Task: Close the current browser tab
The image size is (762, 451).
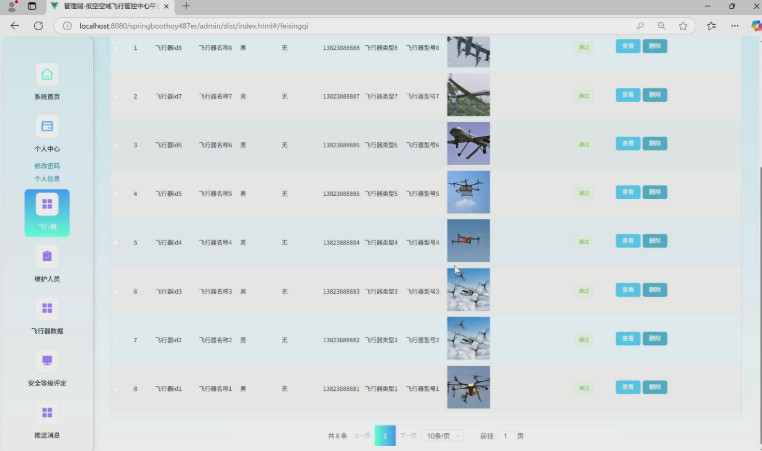Action: 166,6
